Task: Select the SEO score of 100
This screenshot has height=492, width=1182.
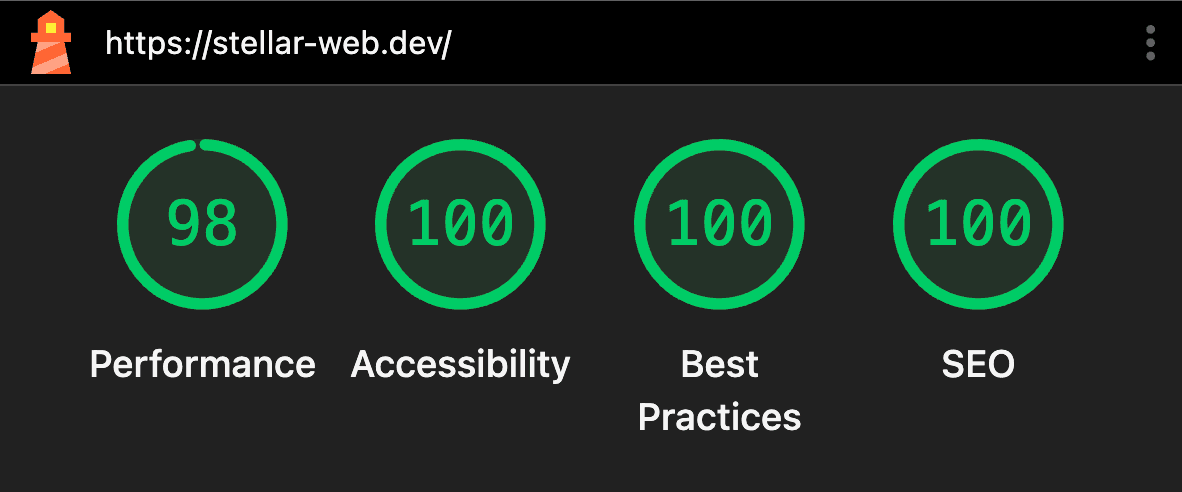Action: pyautogui.click(x=978, y=224)
